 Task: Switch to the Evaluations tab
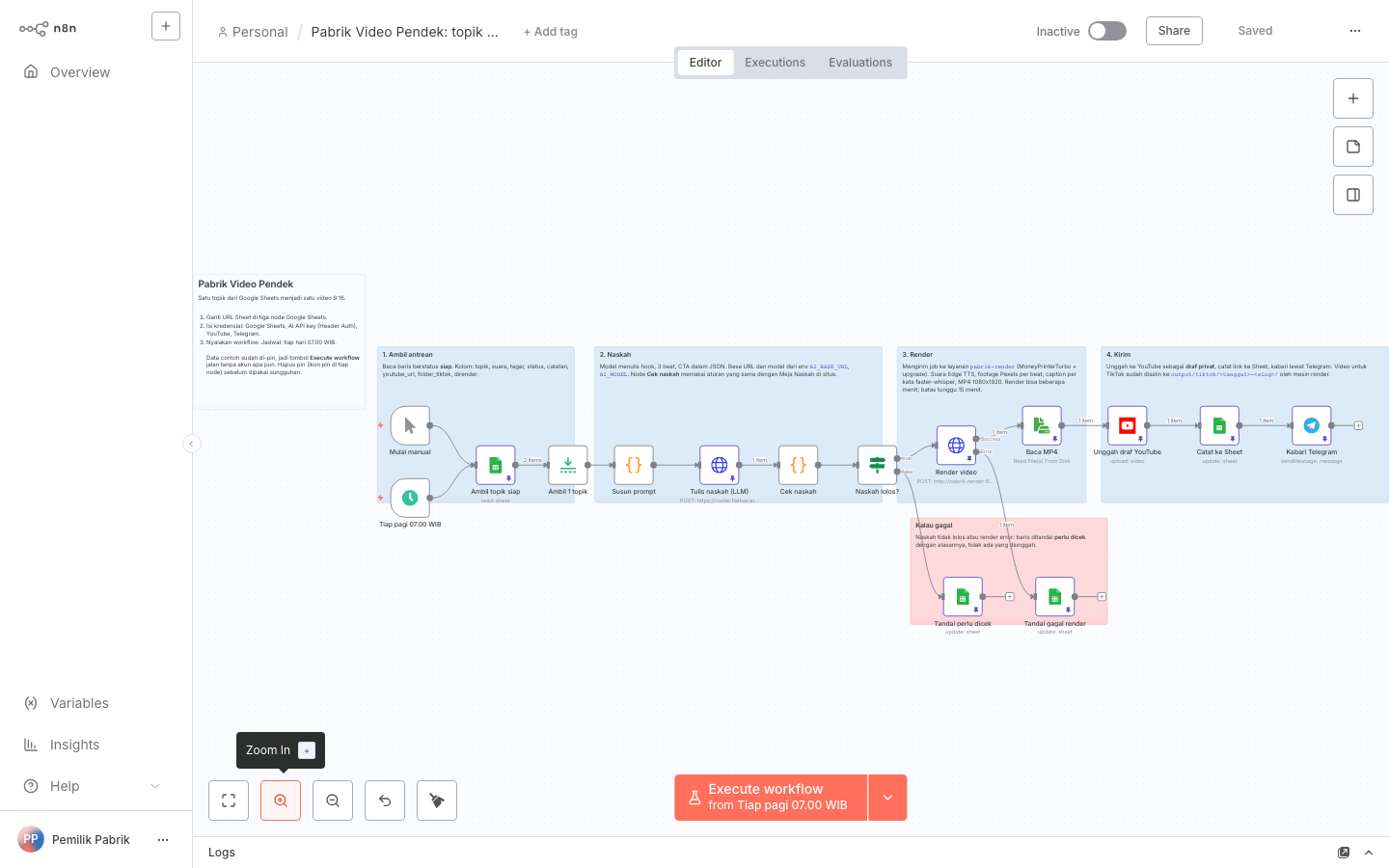click(x=860, y=63)
